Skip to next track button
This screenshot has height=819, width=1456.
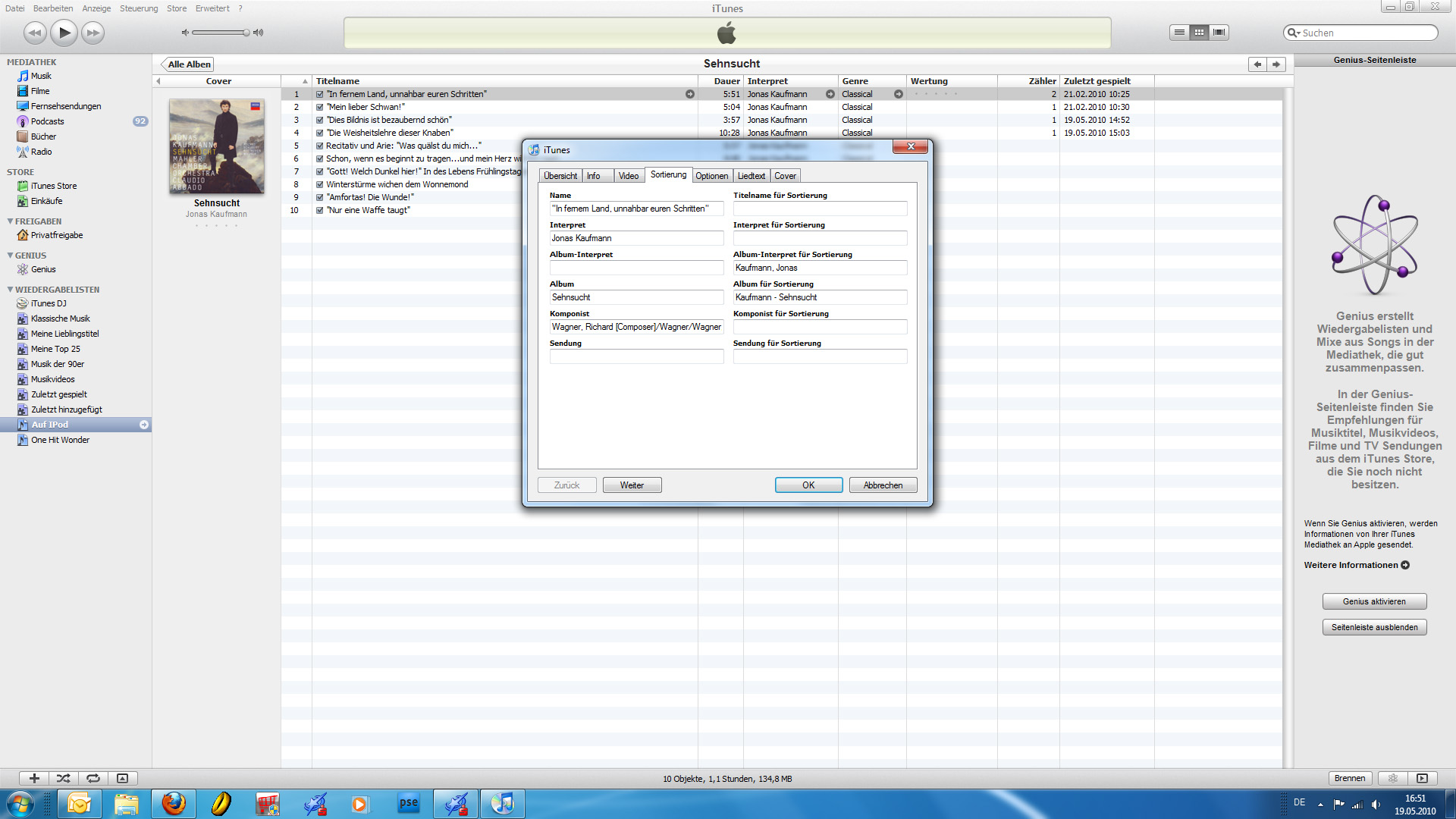click(x=93, y=33)
